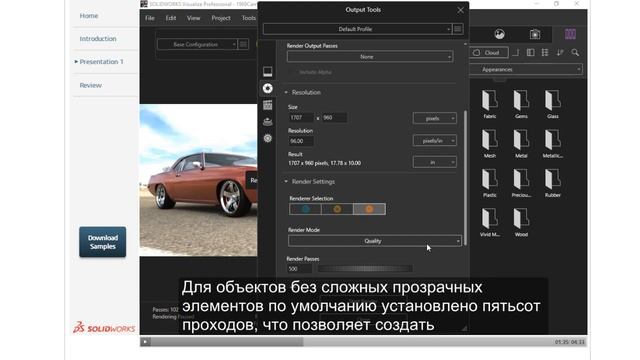This screenshot has width=640, height=360.
Task: Open the Turntable tab icon in Output Tools
Action: [x=268, y=122]
